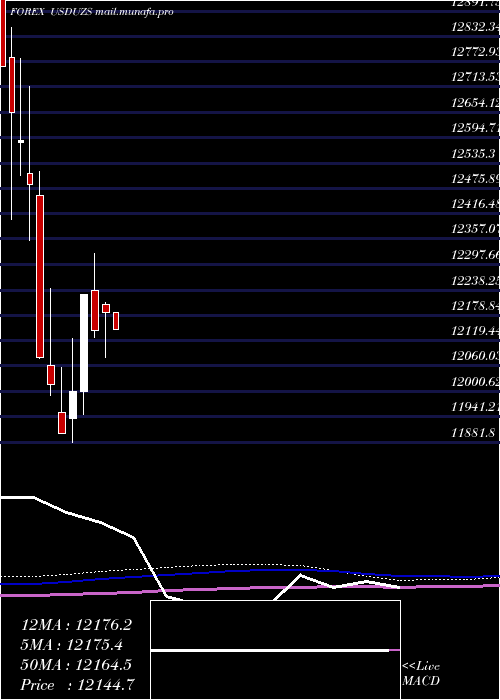The height and width of the screenshot is (700, 500).
Task: Click the 12178.8 price axis label
Action: 475,306
